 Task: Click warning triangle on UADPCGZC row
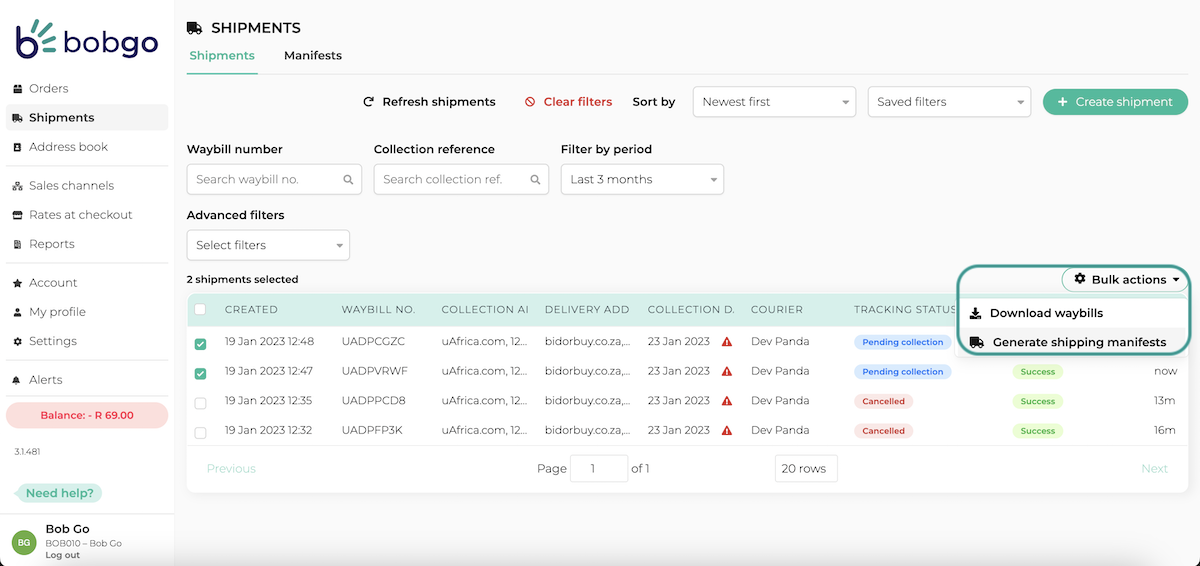click(x=727, y=342)
